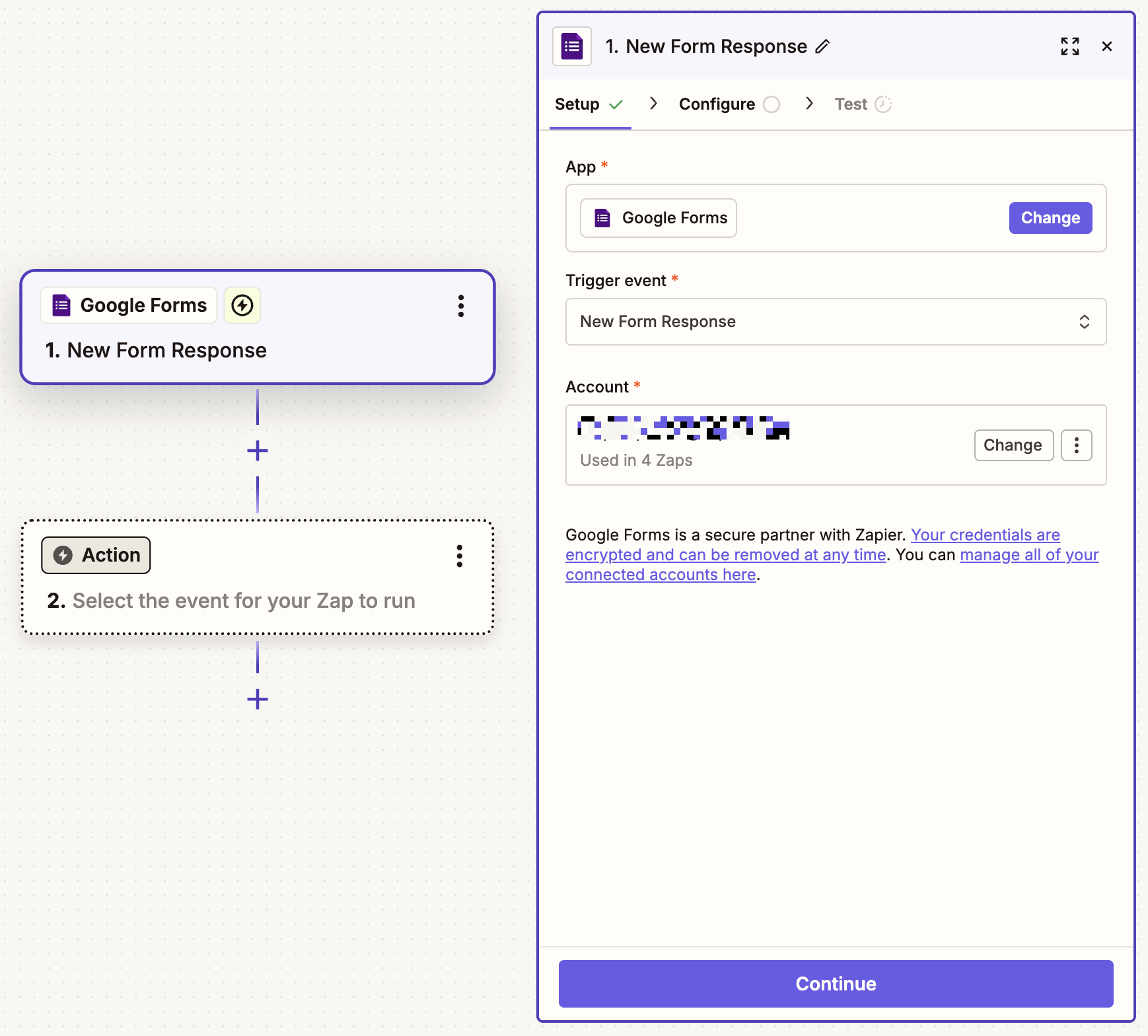
Task: Change the connected account
Action: click(1013, 445)
